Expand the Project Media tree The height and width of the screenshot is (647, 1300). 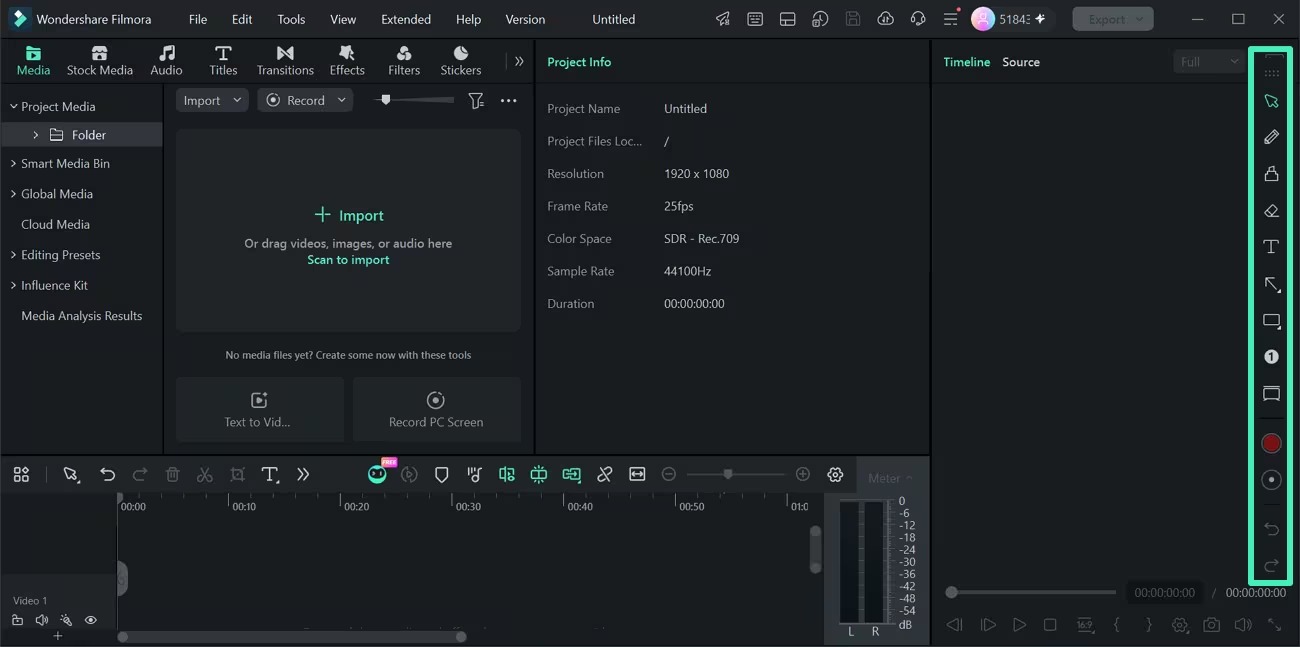click(14, 106)
